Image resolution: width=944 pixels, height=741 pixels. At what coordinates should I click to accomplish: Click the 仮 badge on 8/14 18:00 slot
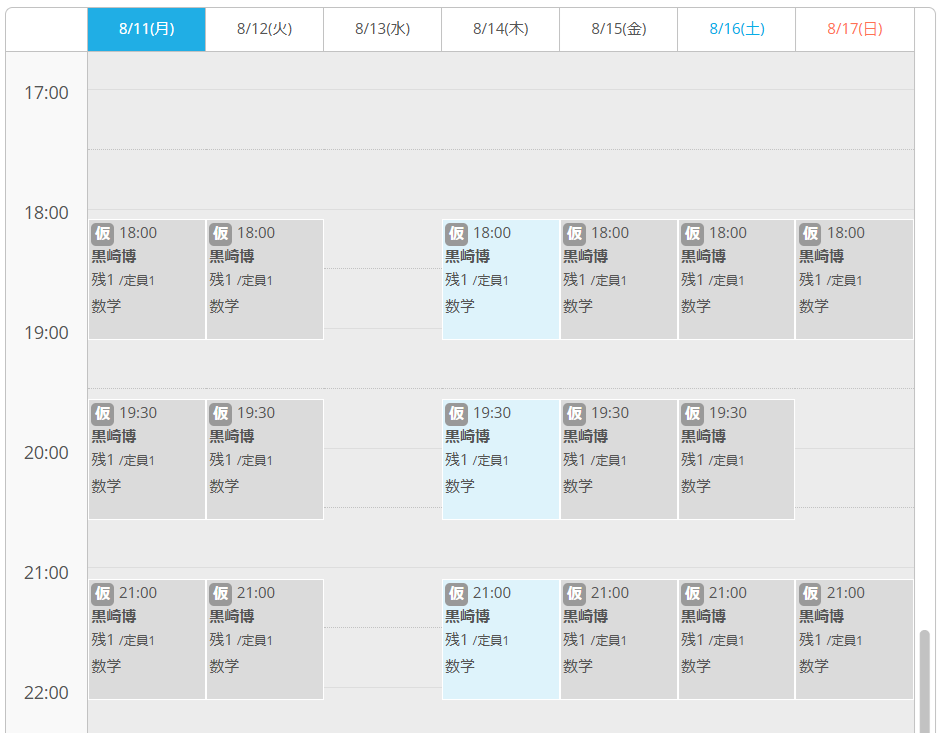click(456, 234)
